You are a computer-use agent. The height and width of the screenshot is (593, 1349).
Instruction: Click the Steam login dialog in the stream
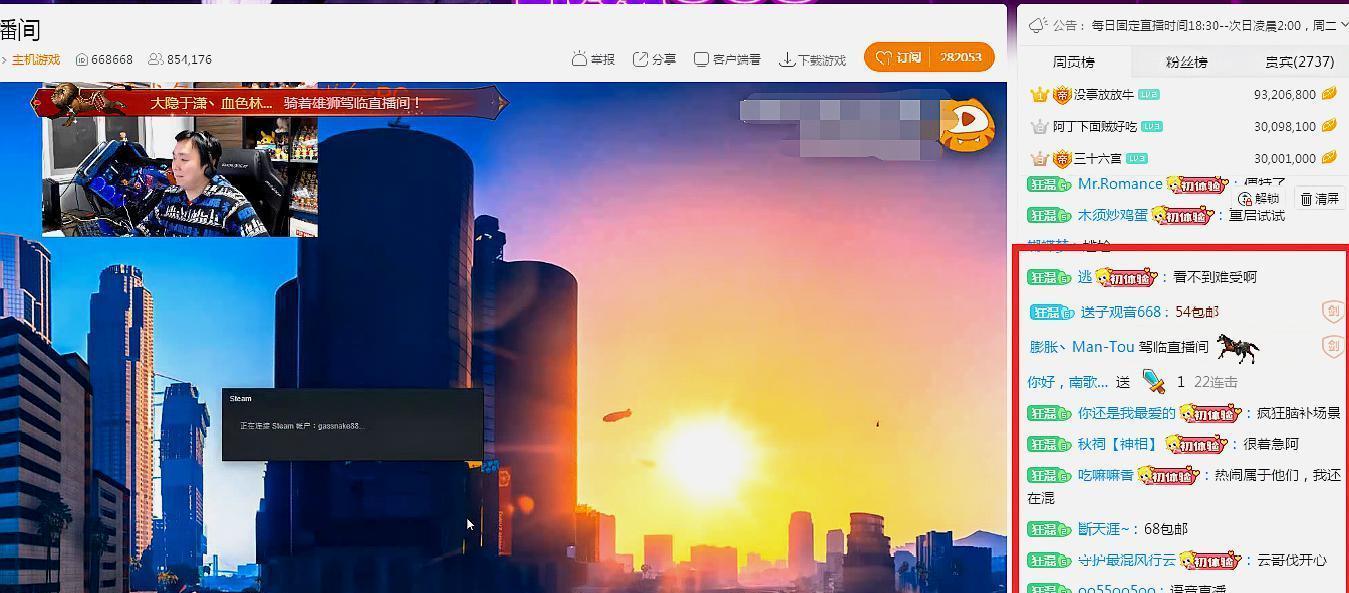tap(353, 425)
